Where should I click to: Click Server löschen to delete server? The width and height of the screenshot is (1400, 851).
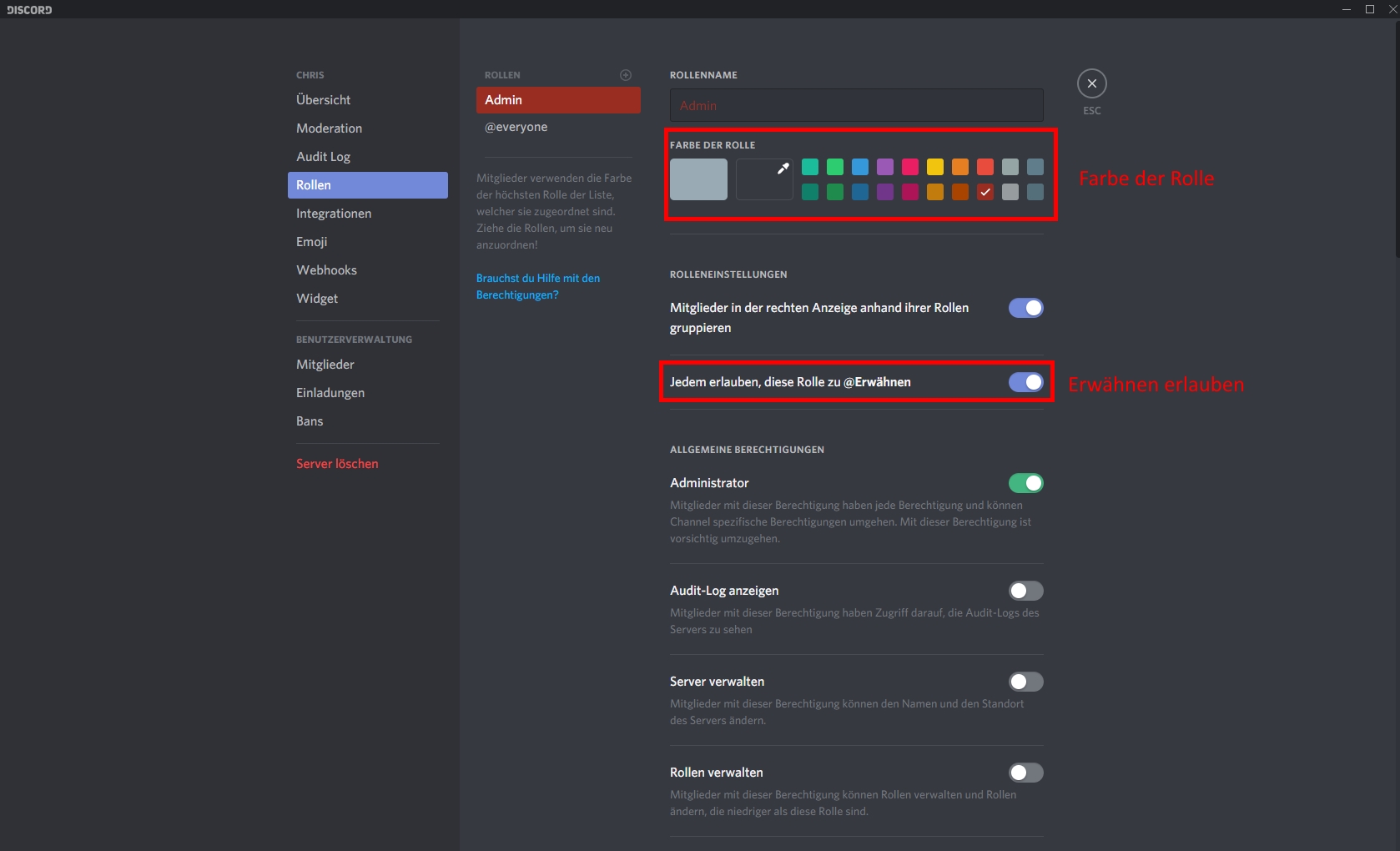pos(337,464)
